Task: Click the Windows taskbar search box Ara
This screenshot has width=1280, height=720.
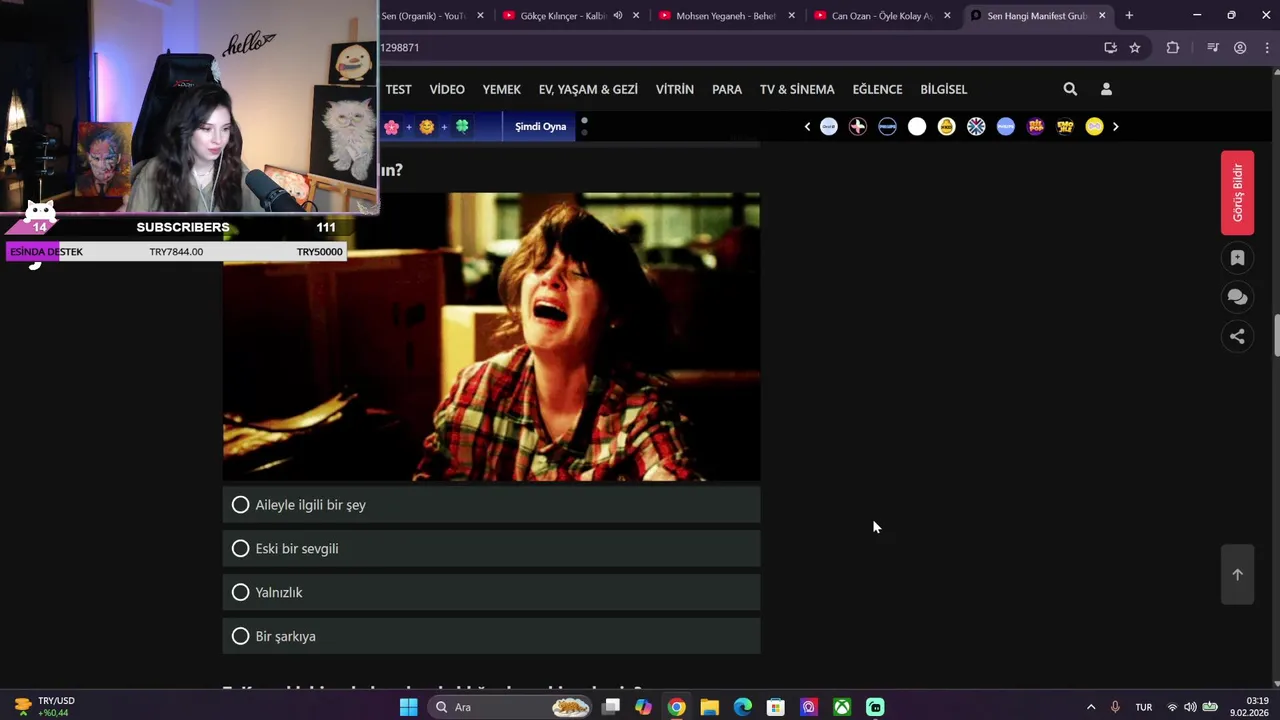Action: [510, 707]
